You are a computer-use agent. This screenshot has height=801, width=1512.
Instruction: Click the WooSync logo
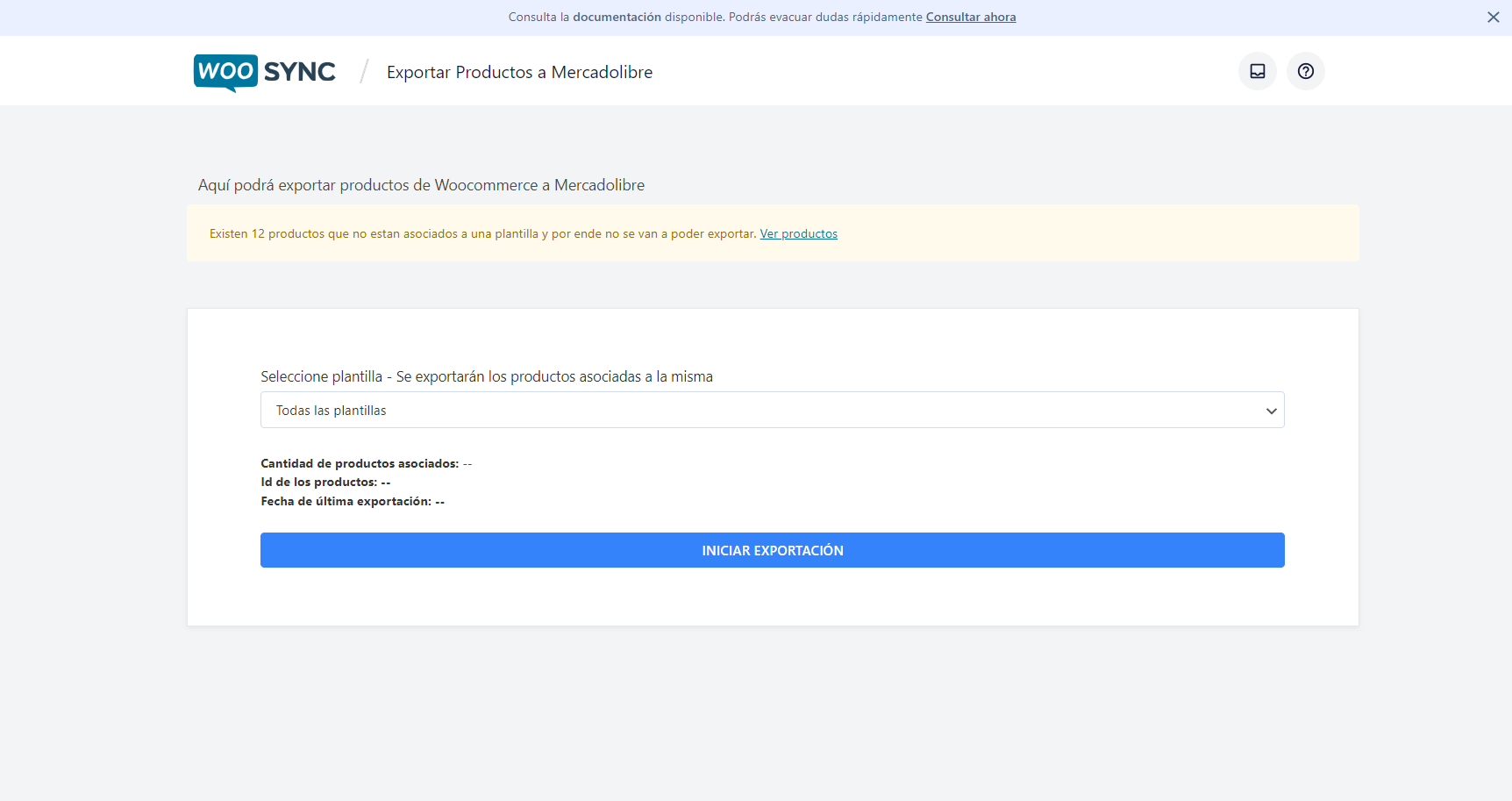pyautogui.click(x=265, y=72)
